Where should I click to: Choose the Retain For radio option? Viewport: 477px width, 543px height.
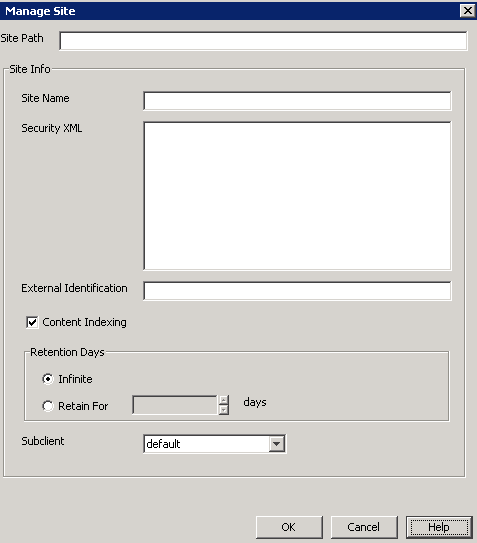pos(48,406)
